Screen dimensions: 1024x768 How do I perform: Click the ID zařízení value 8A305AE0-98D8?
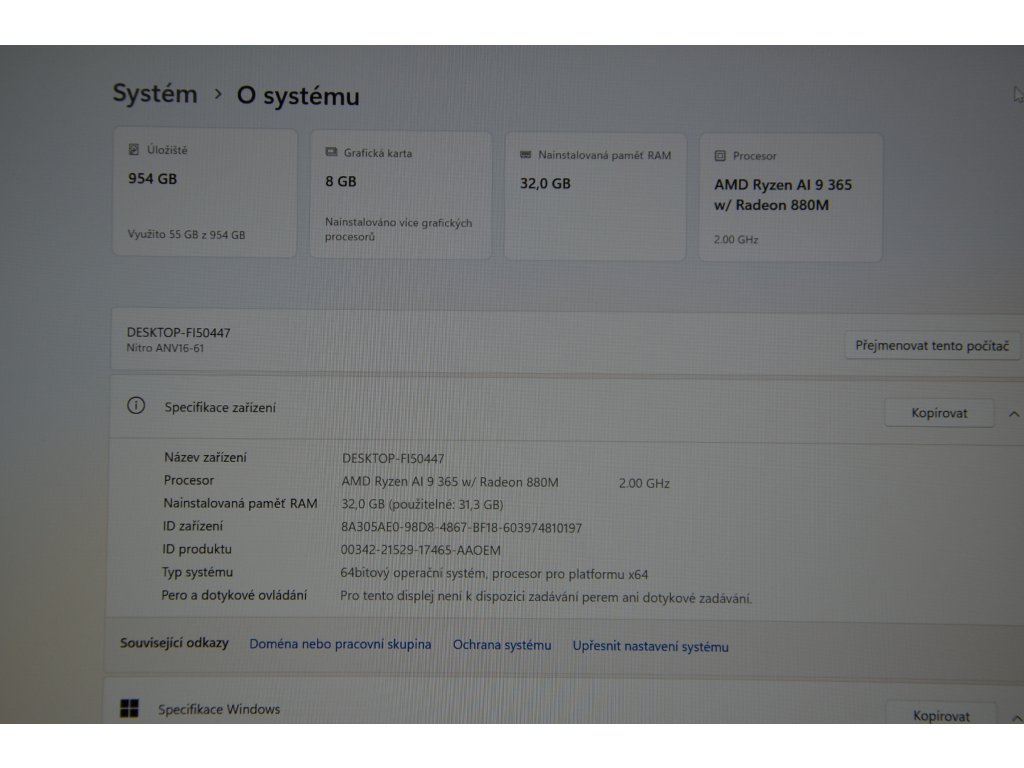(461, 528)
